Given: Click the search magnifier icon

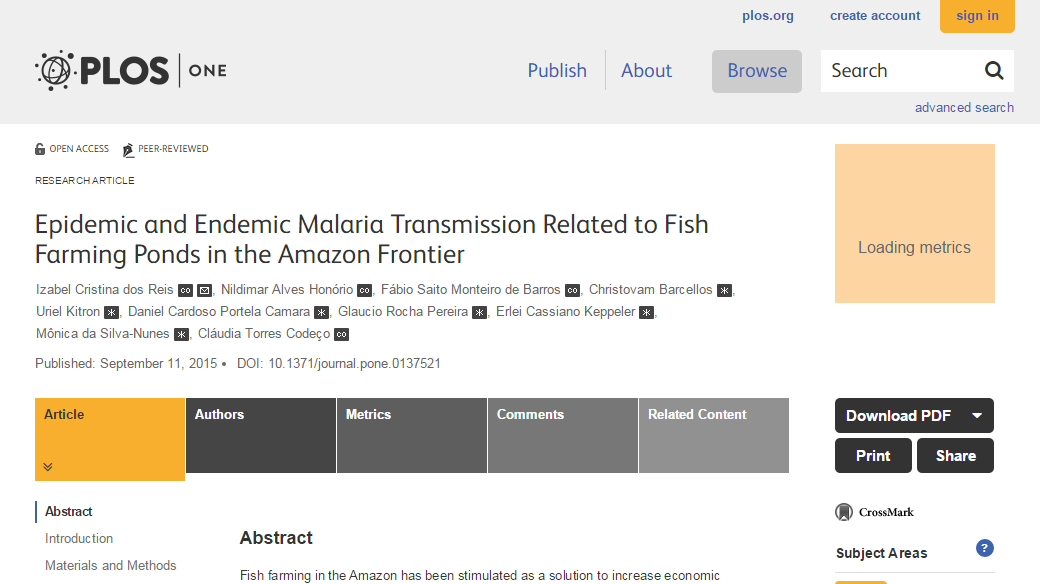Looking at the screenshot, I should 994,70.
